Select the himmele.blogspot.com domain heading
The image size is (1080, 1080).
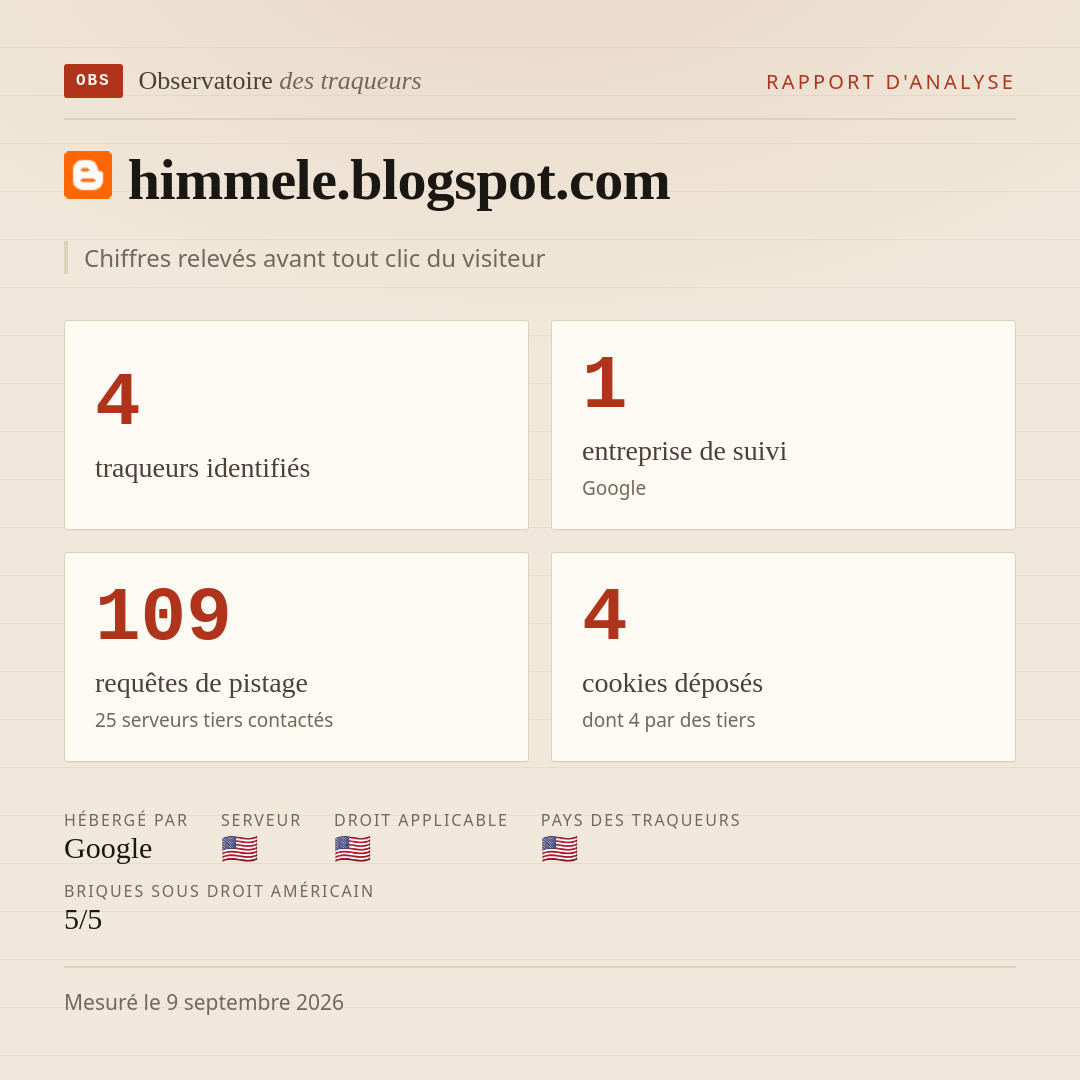pos(399,180)
